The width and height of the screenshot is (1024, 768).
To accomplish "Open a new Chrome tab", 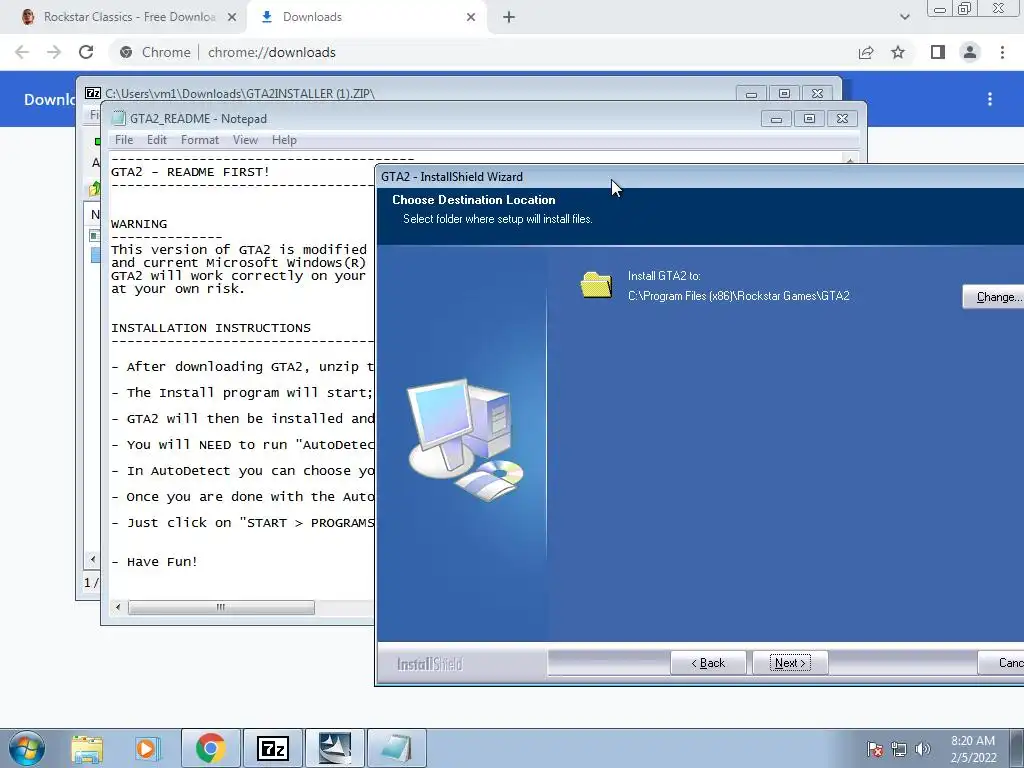I will [509, 17].
